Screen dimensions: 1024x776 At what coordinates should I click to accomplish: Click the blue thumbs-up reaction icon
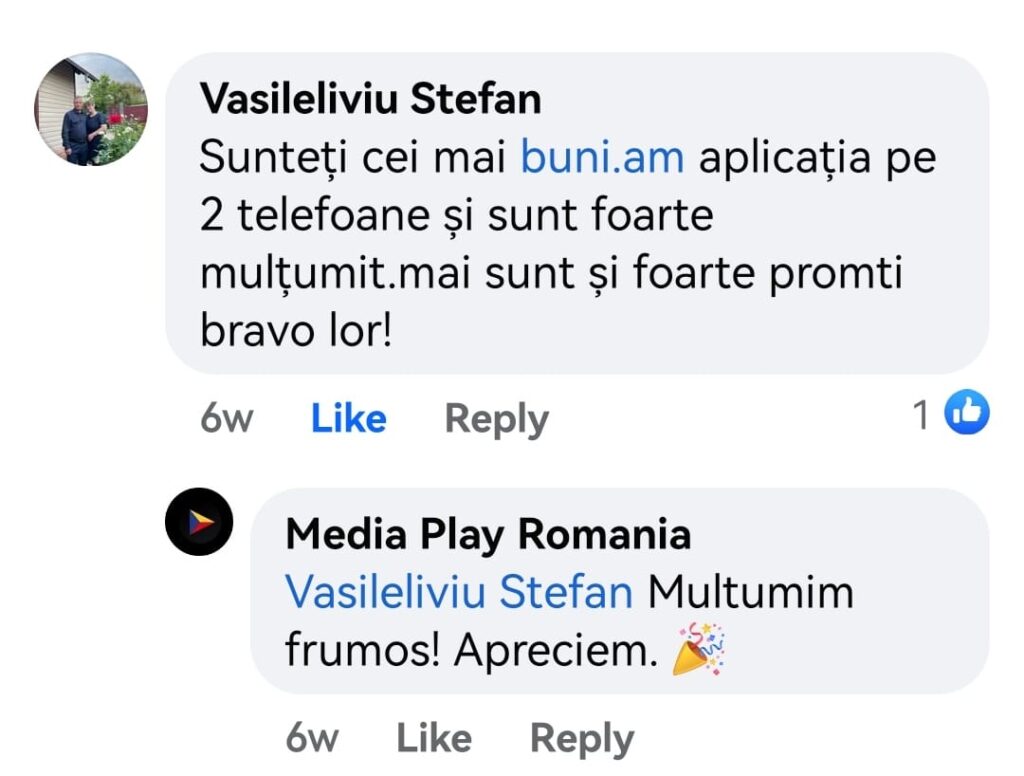(x=967, y=414)
